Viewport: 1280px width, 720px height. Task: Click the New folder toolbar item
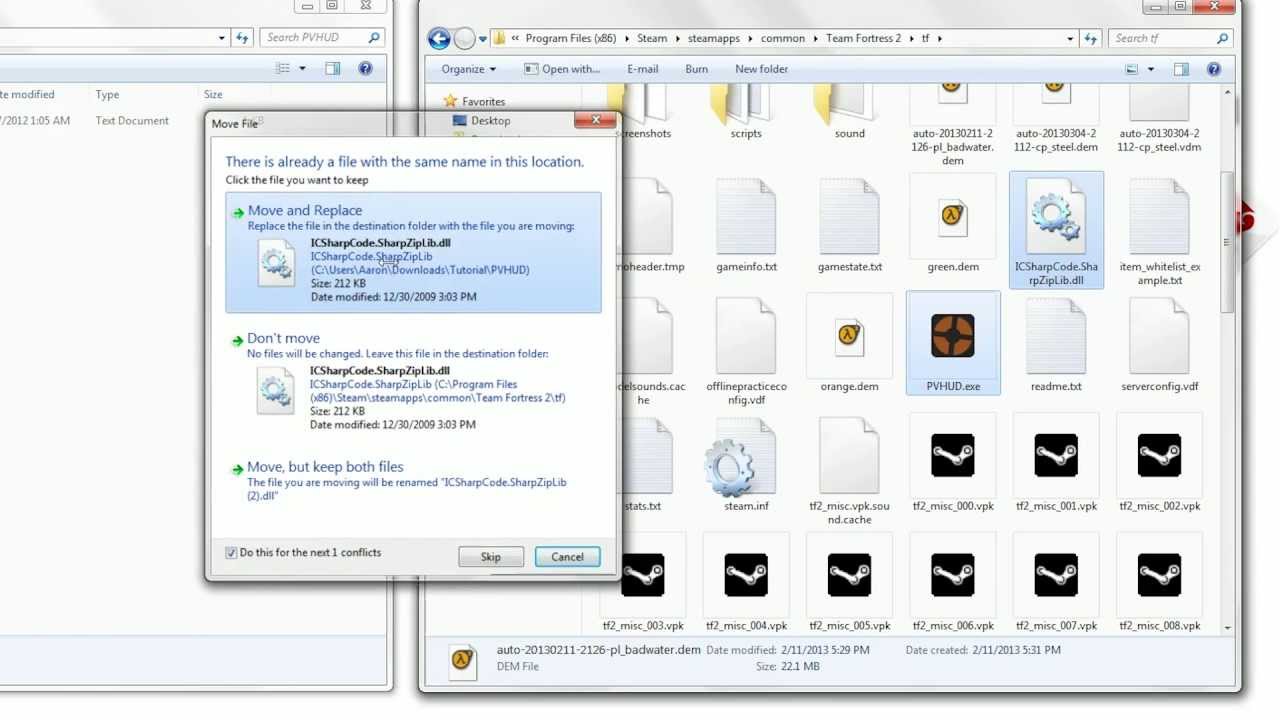point(762,69)
